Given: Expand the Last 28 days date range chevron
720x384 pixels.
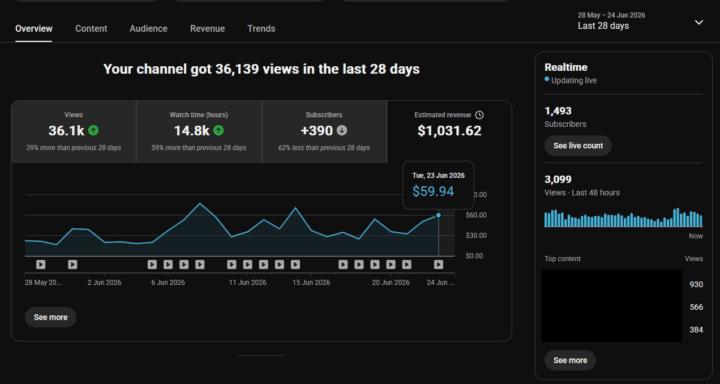Looking at the screenshot, I should pyautogui.click(x=698, y=23).
